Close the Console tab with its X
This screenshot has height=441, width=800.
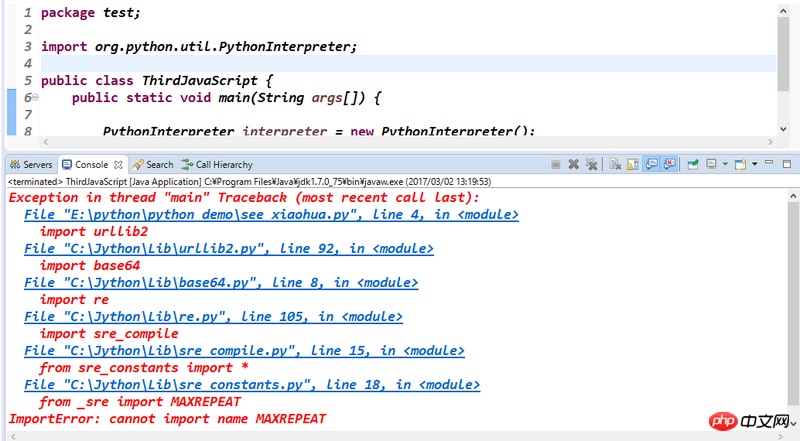coord(118,165)
